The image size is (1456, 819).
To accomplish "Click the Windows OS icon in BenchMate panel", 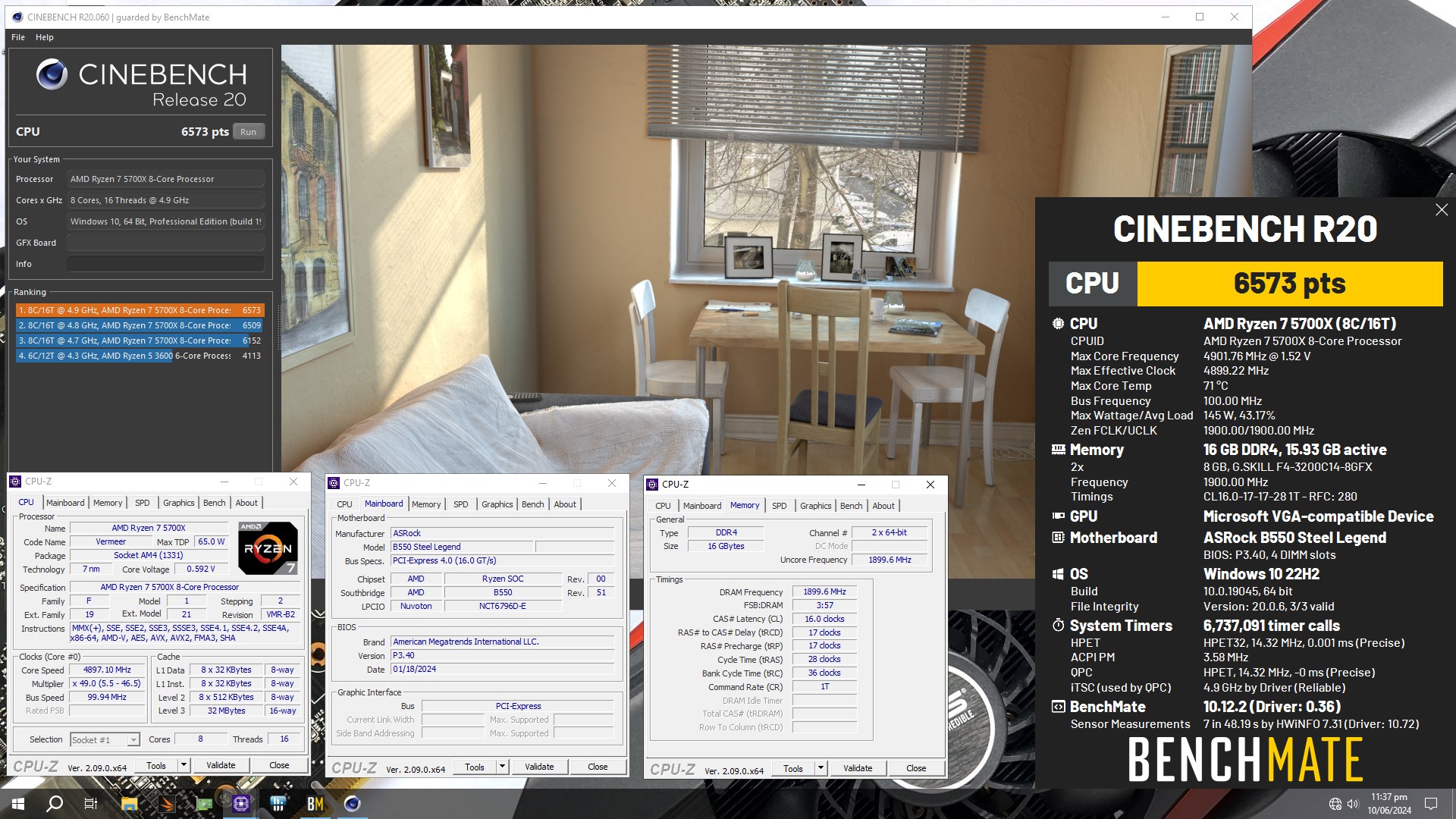I will click(x=1058, y=574).
